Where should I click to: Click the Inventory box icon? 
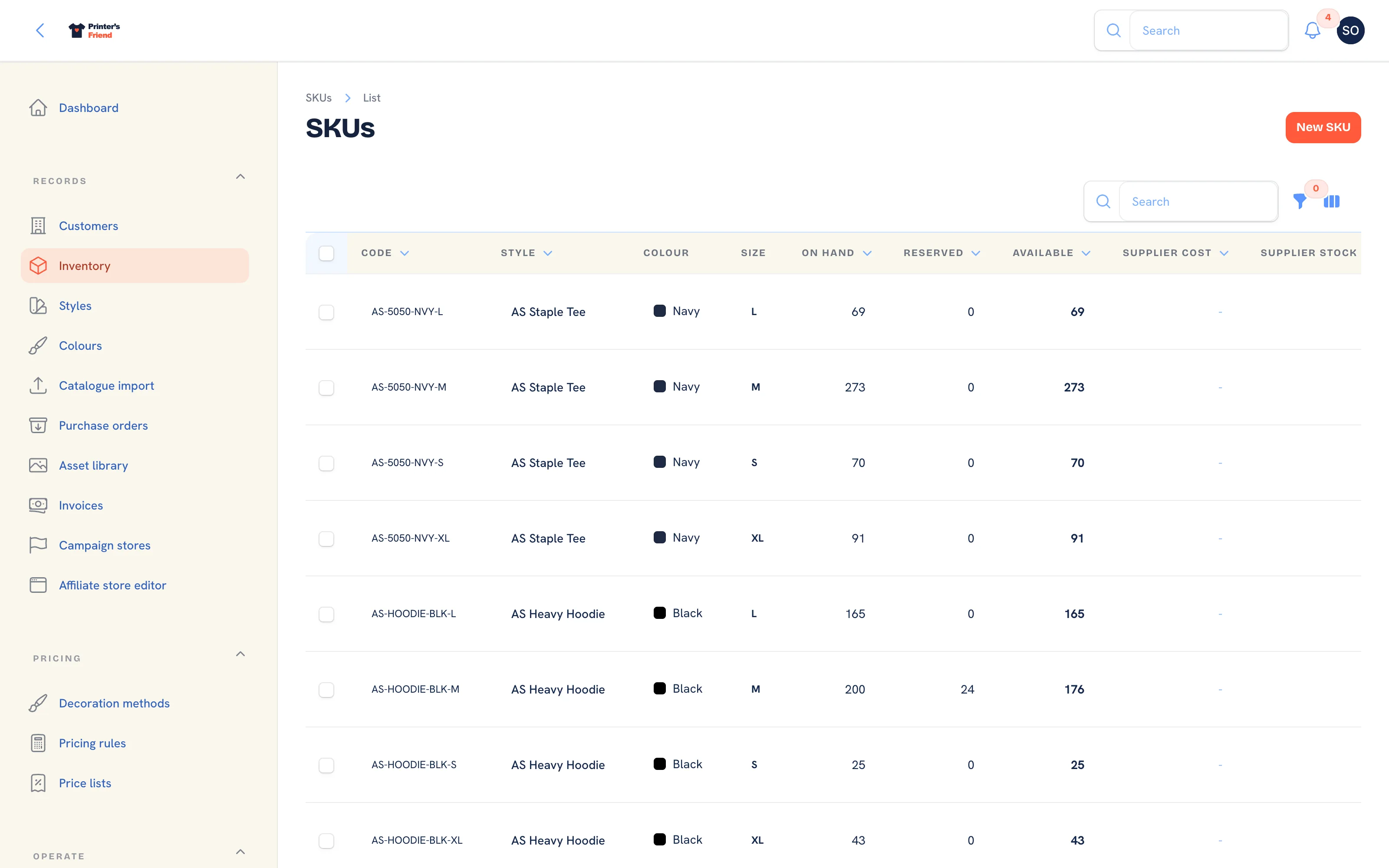point(38,266)
